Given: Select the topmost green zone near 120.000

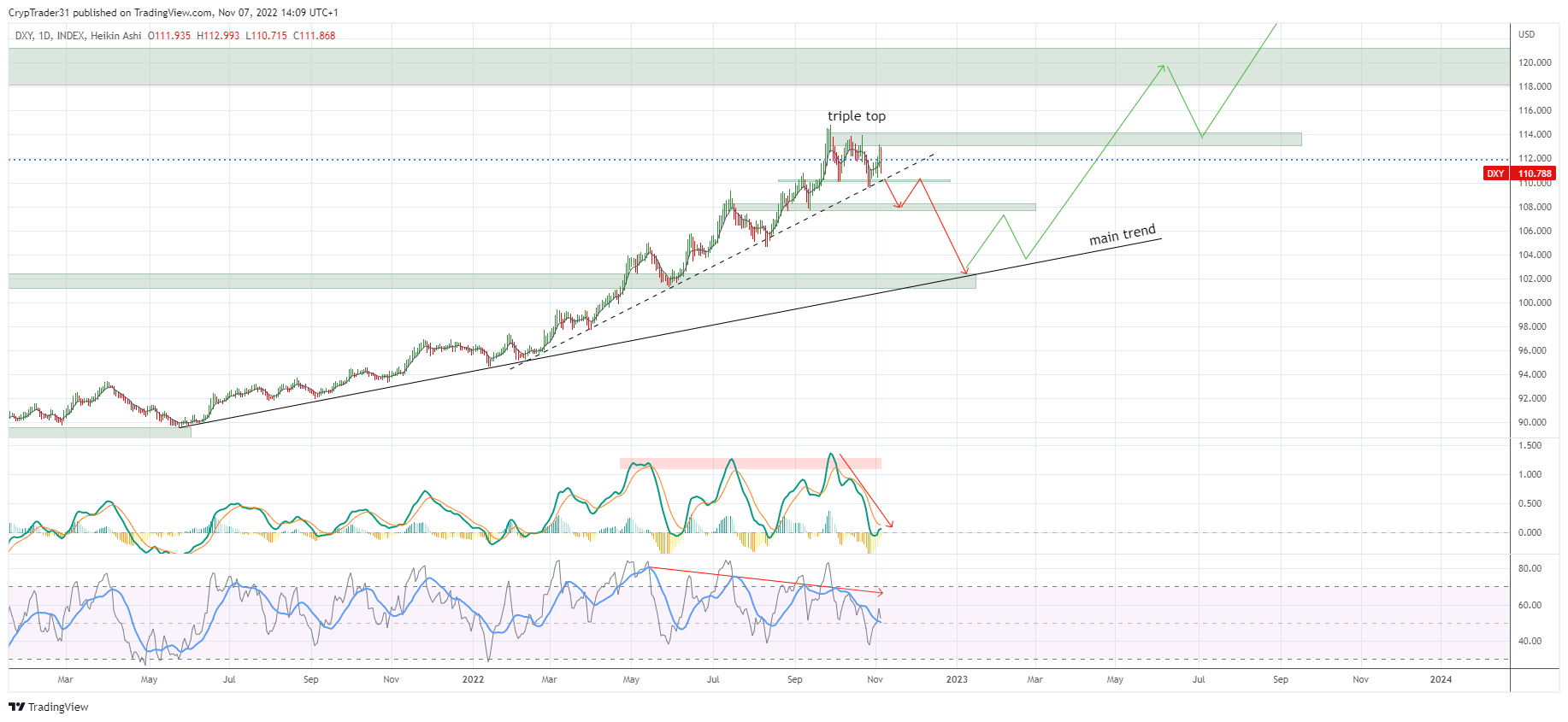Looking at the screenshot, I should click(x=759, y=67).
